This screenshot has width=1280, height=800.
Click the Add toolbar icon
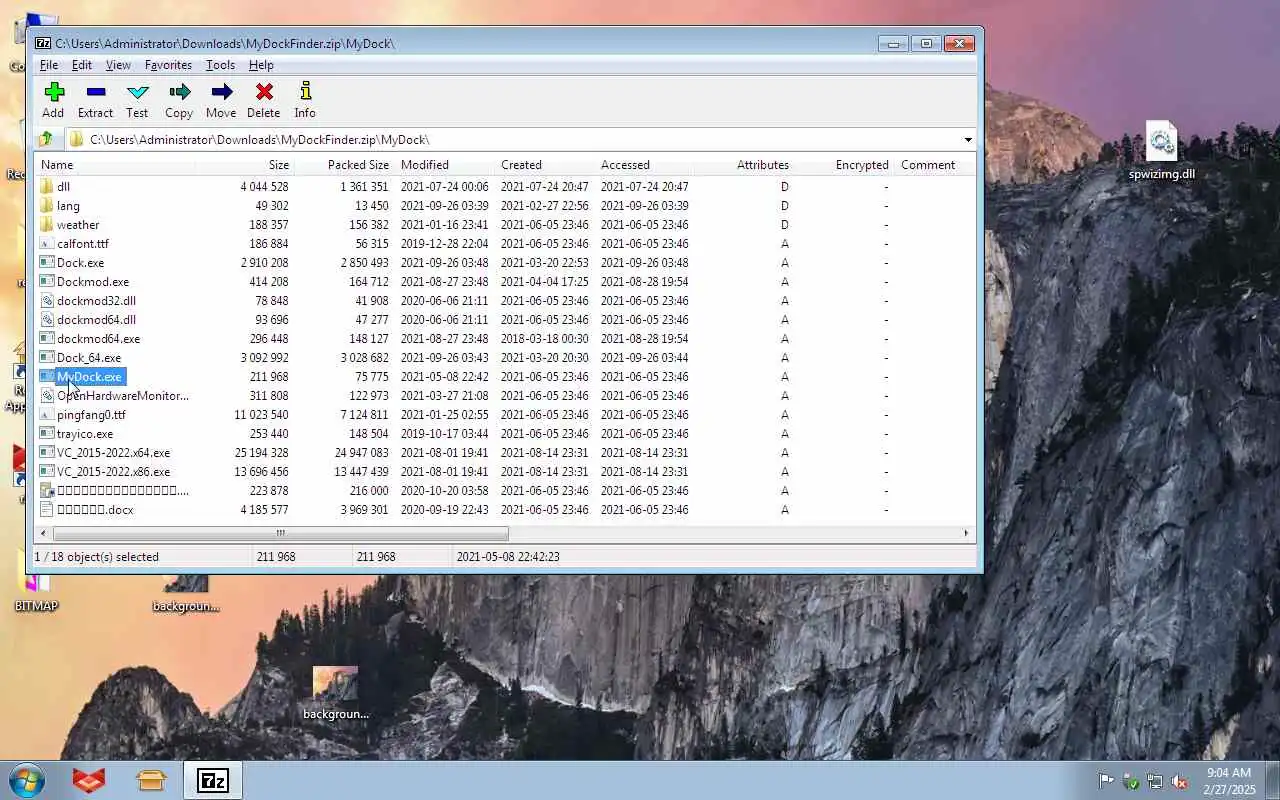point(54,92)
